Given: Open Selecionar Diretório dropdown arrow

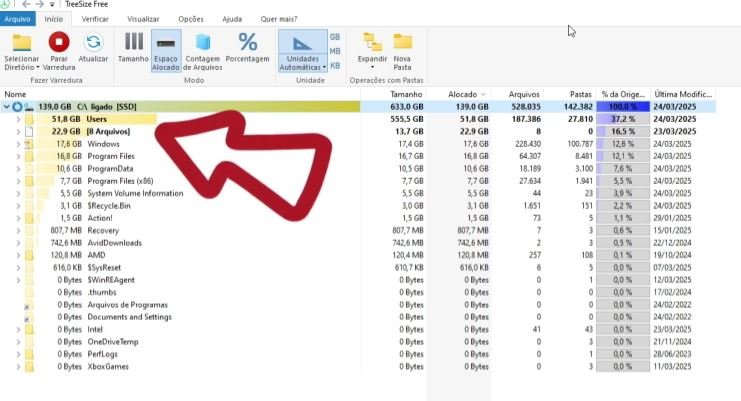Looking at the screenshot, I should tap(37, 68).
